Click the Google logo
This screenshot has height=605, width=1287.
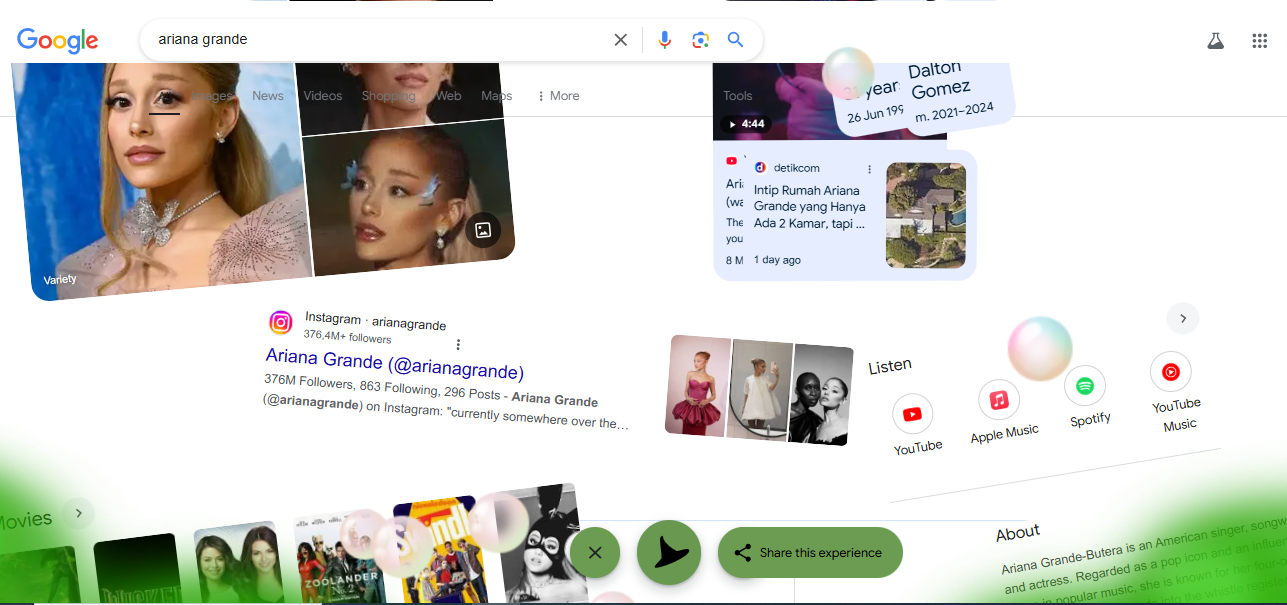(x=57, y=40)
